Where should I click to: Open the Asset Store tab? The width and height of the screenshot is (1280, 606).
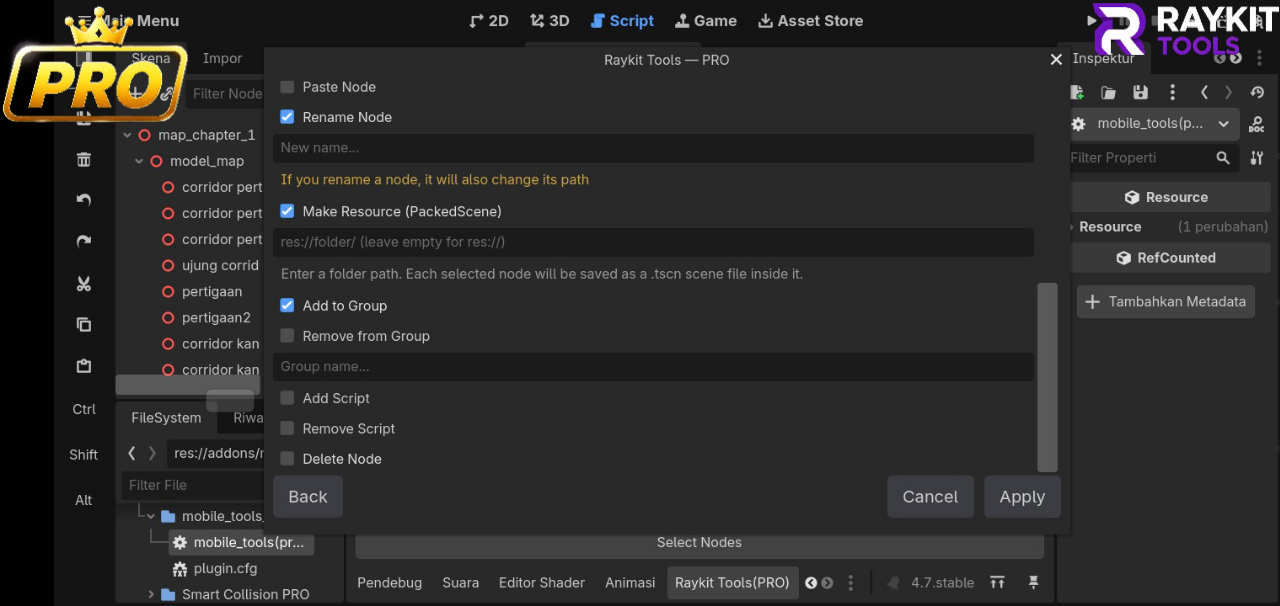click(810, 20)
